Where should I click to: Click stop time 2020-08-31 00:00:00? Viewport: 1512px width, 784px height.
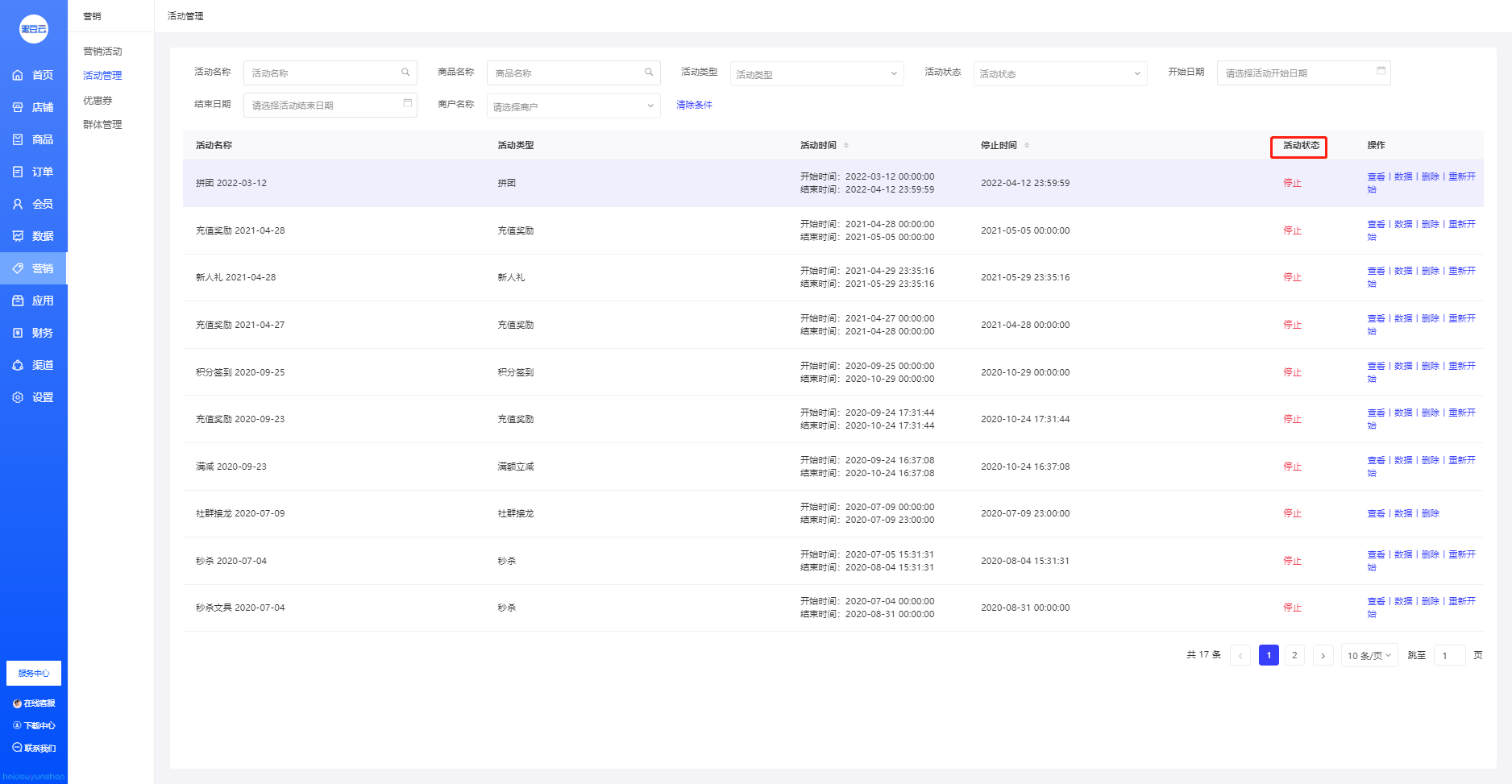[x=1025, y=608]
